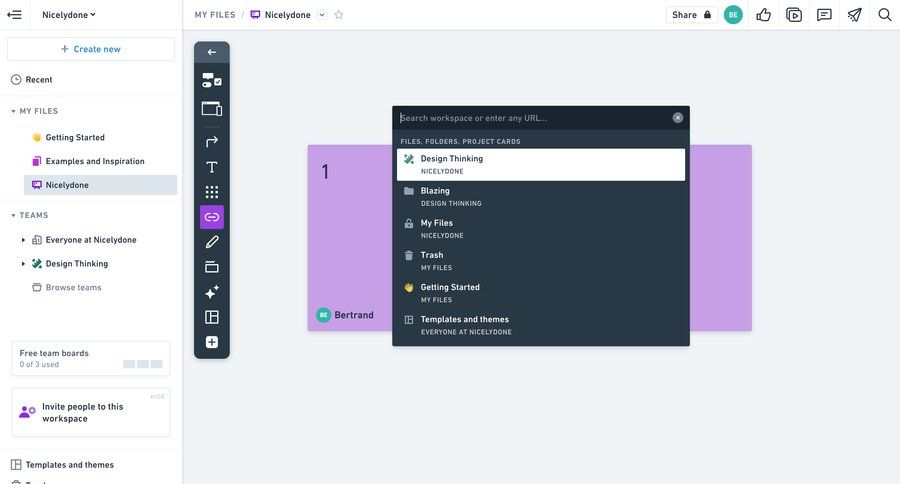900x484 pixels.
Task: Select the clapperboard media tool
Action: click(212, 267)
